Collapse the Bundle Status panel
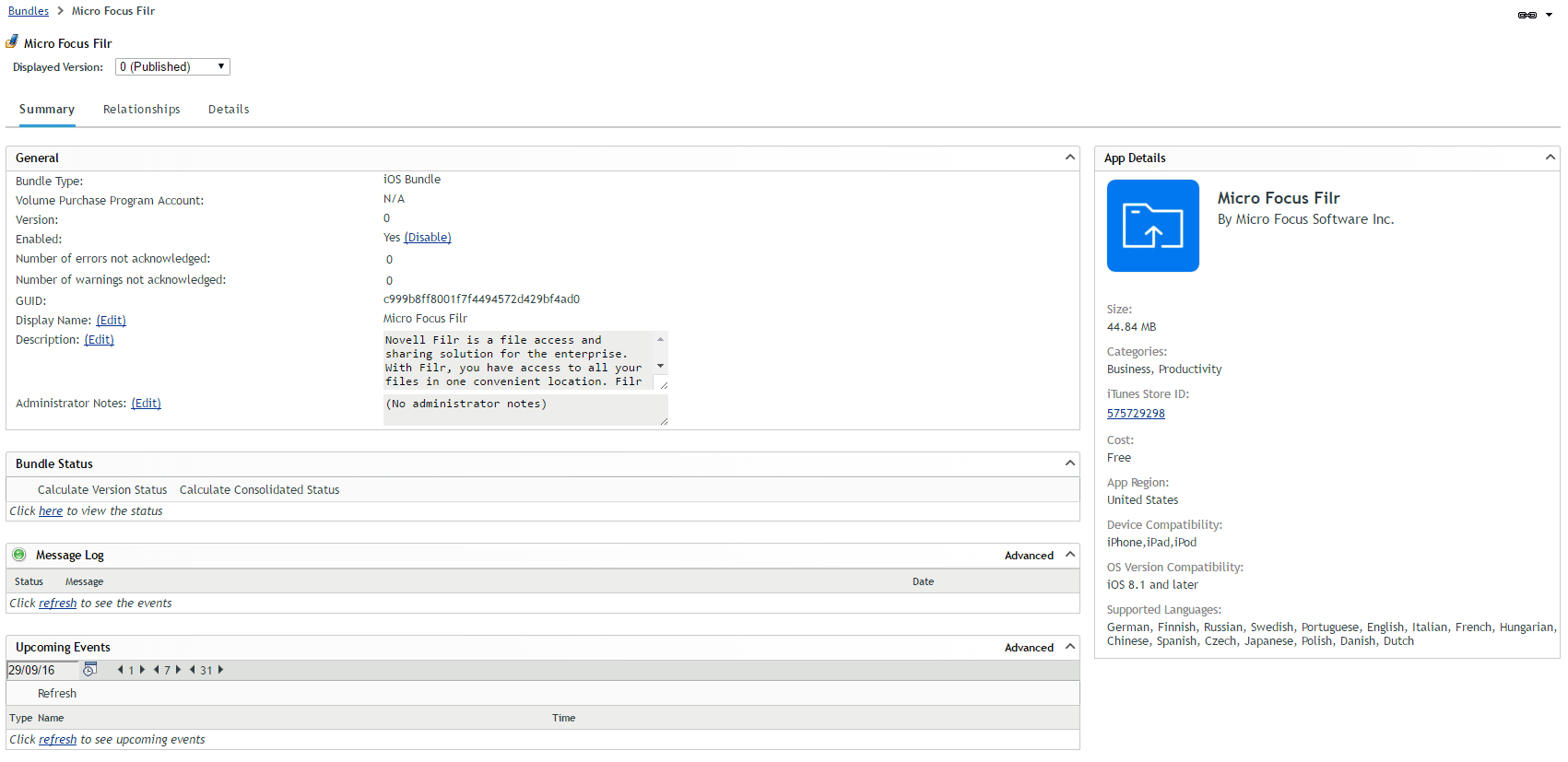Image resolution: width=1568 pixels, height=762 pixels. pos(1070,463)
